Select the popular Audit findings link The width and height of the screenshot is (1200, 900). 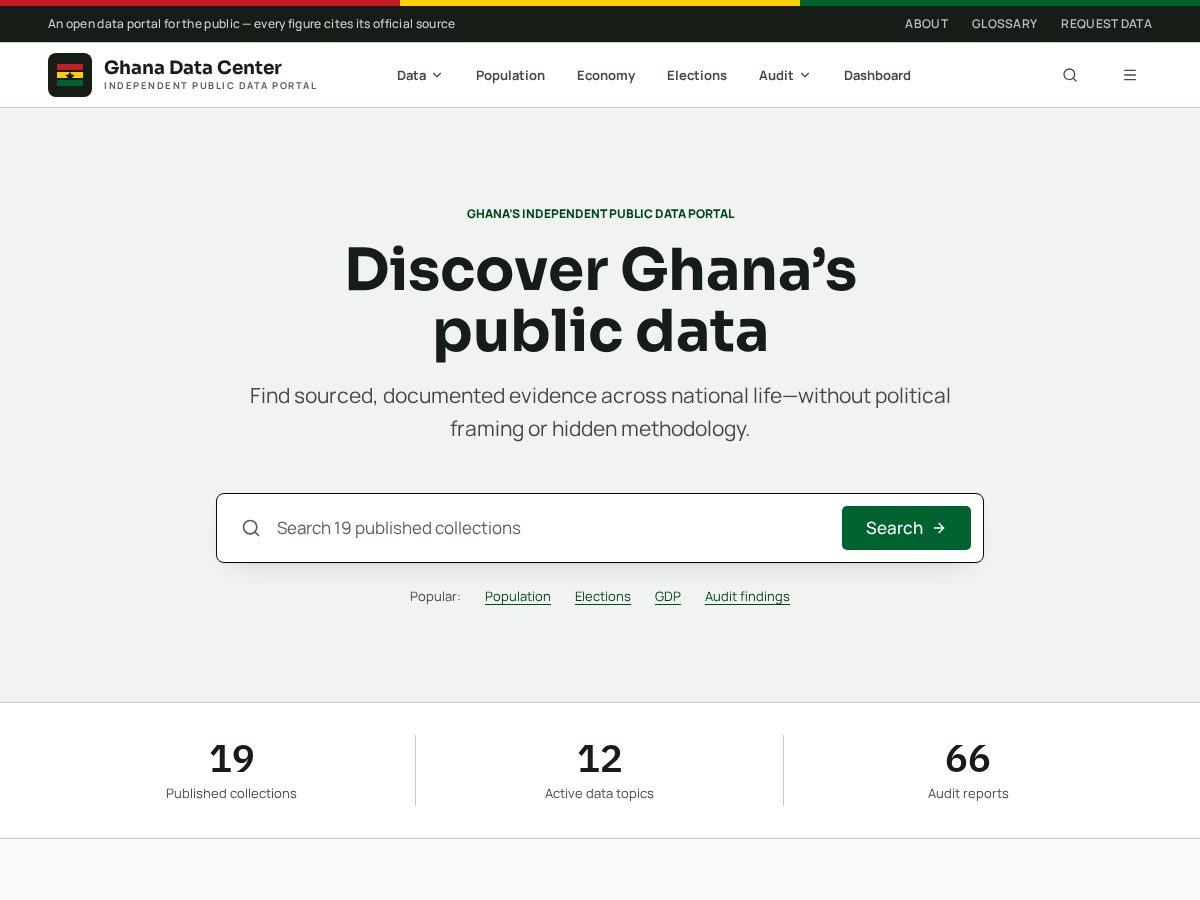click(x=747, y=596)
